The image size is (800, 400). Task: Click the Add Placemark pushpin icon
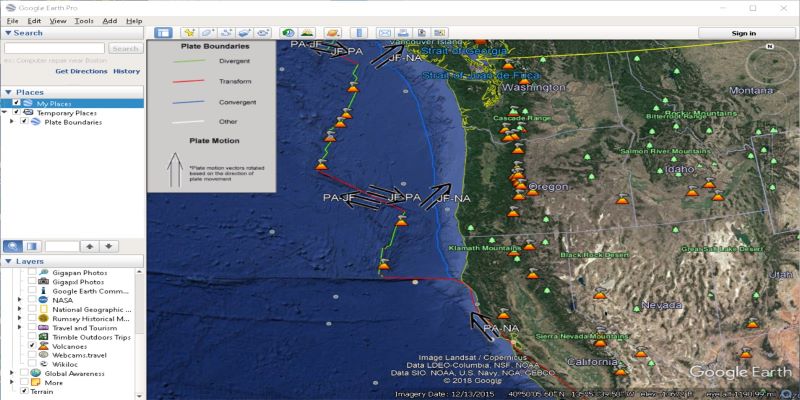tap(189, 33)
